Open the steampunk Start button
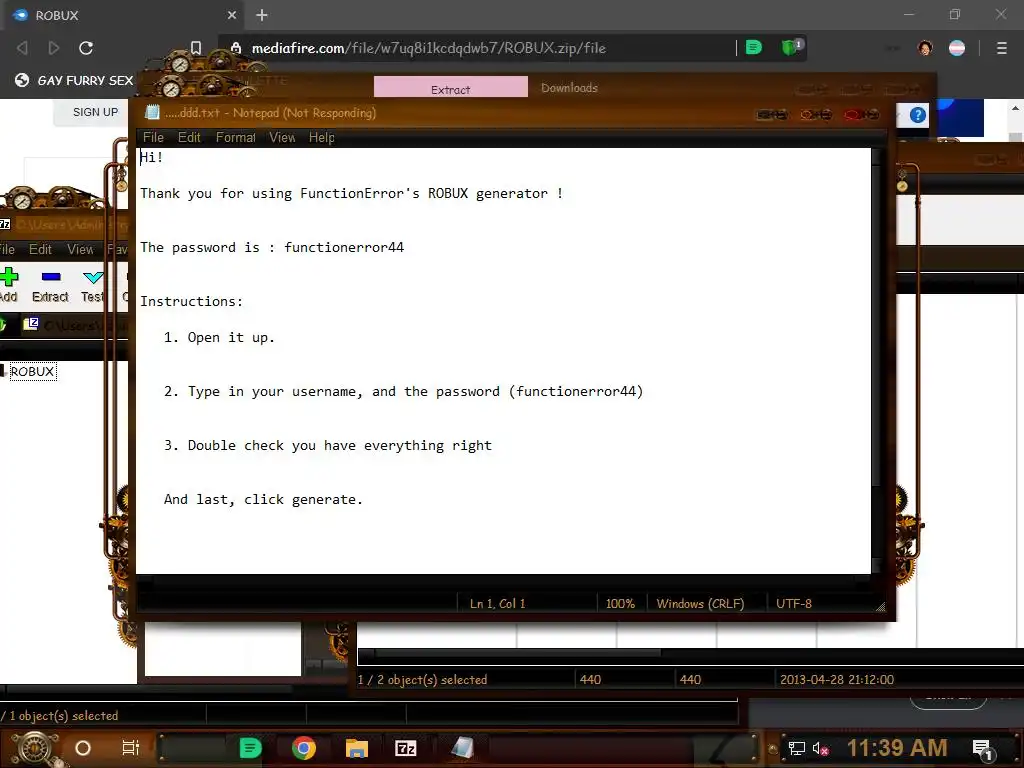This screenshot has width=1024, height=768. [x=34, y=748]
